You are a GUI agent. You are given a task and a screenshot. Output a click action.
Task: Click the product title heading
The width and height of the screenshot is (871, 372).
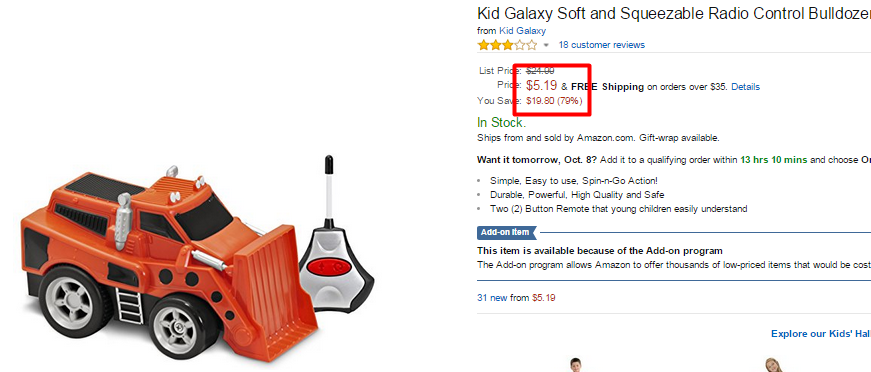674,13
